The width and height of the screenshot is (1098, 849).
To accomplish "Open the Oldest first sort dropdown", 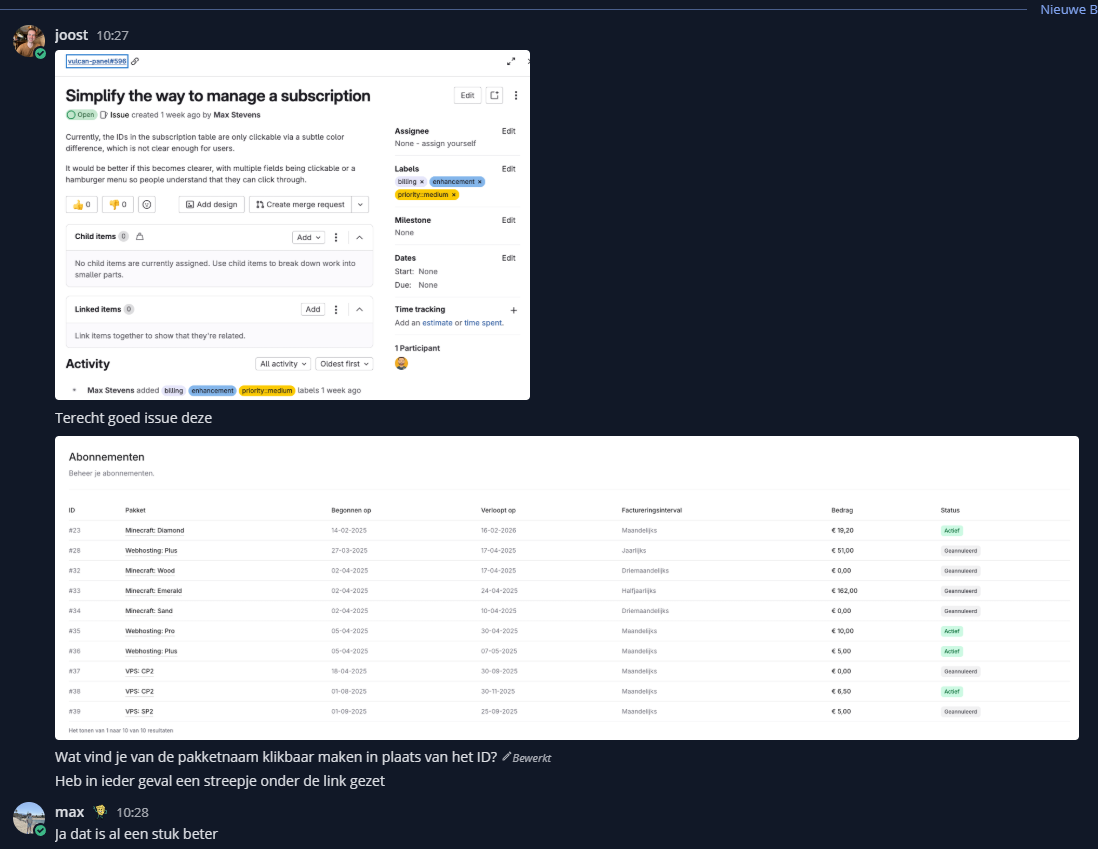I will pyautogui.click(x=345, y=364).
